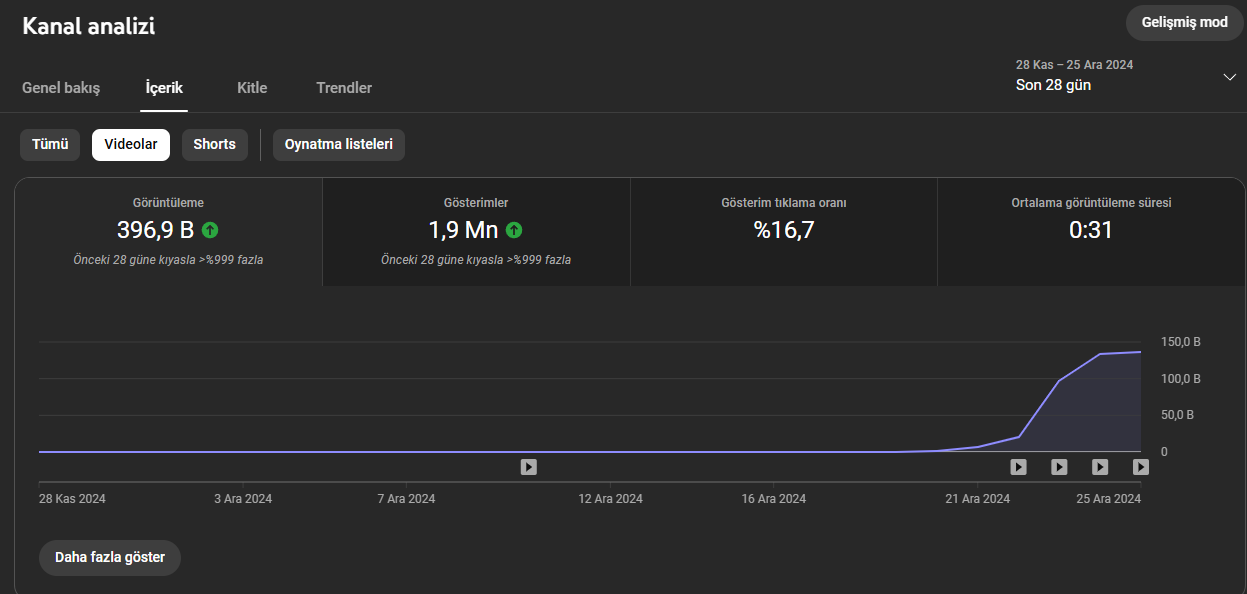Select the Ortalama görüntüleme süresi metric card
1247x594 pixels.
1091,232
